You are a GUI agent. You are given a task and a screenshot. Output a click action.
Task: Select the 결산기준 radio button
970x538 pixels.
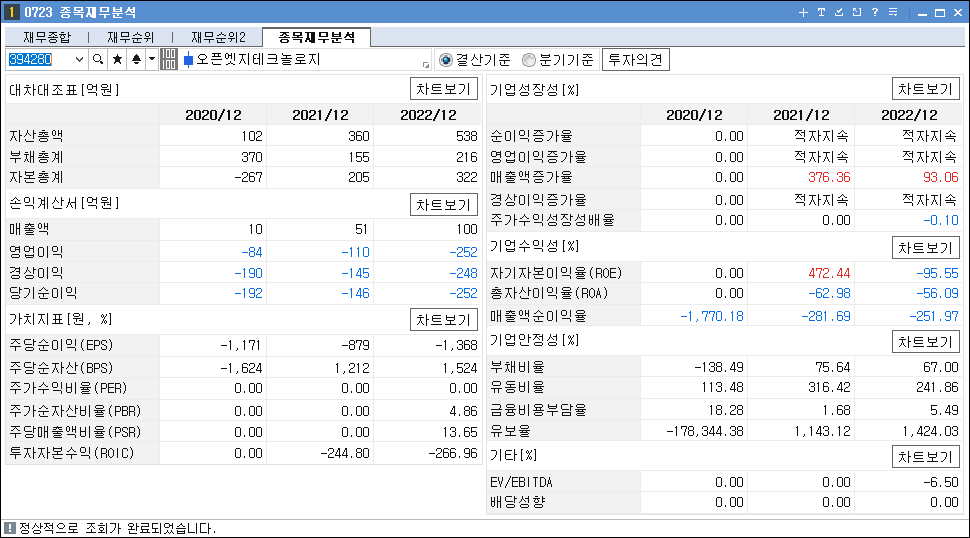click(445, 60)
